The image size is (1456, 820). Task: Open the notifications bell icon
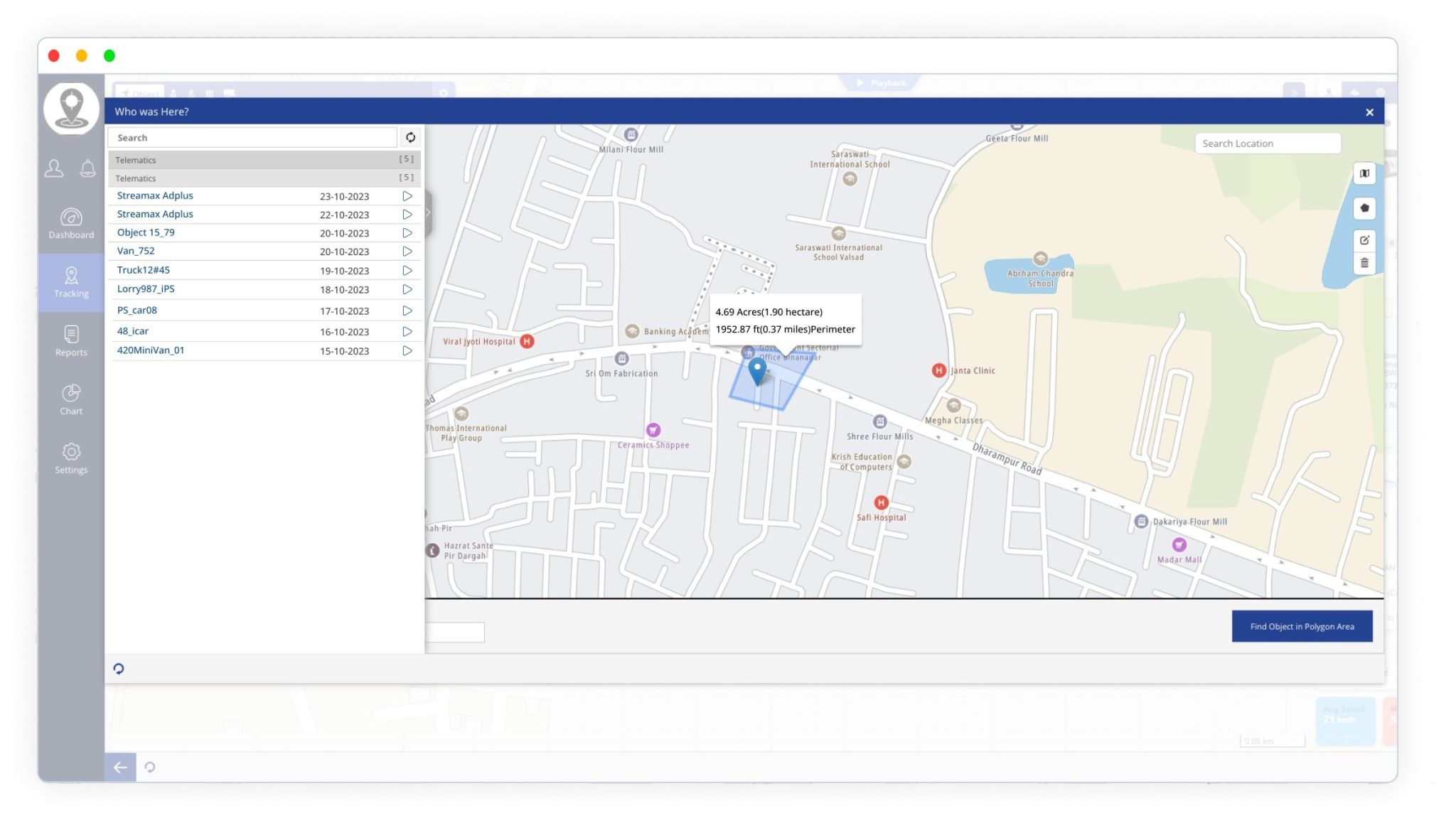87,168
